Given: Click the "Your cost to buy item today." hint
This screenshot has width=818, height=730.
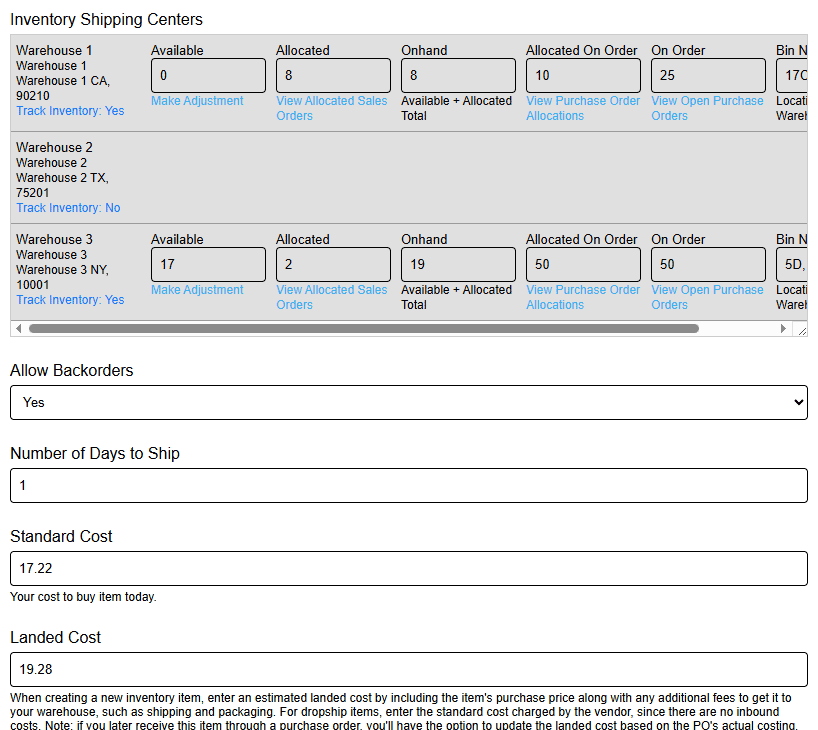Looking at the screenshot, I should pos(83,596).
